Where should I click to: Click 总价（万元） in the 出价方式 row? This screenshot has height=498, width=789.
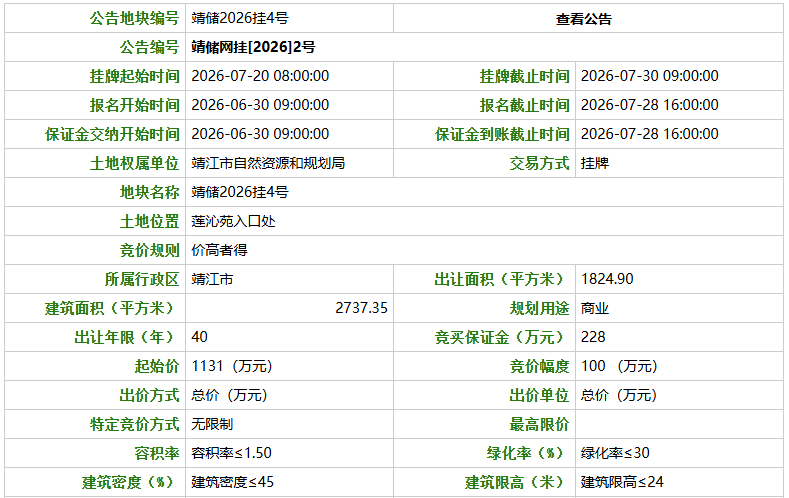click(x=229, y=395)
